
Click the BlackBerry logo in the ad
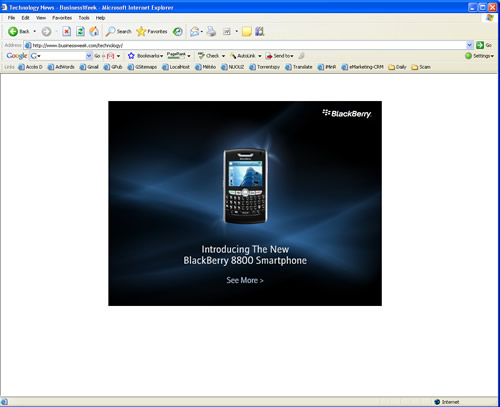[347, 114]
